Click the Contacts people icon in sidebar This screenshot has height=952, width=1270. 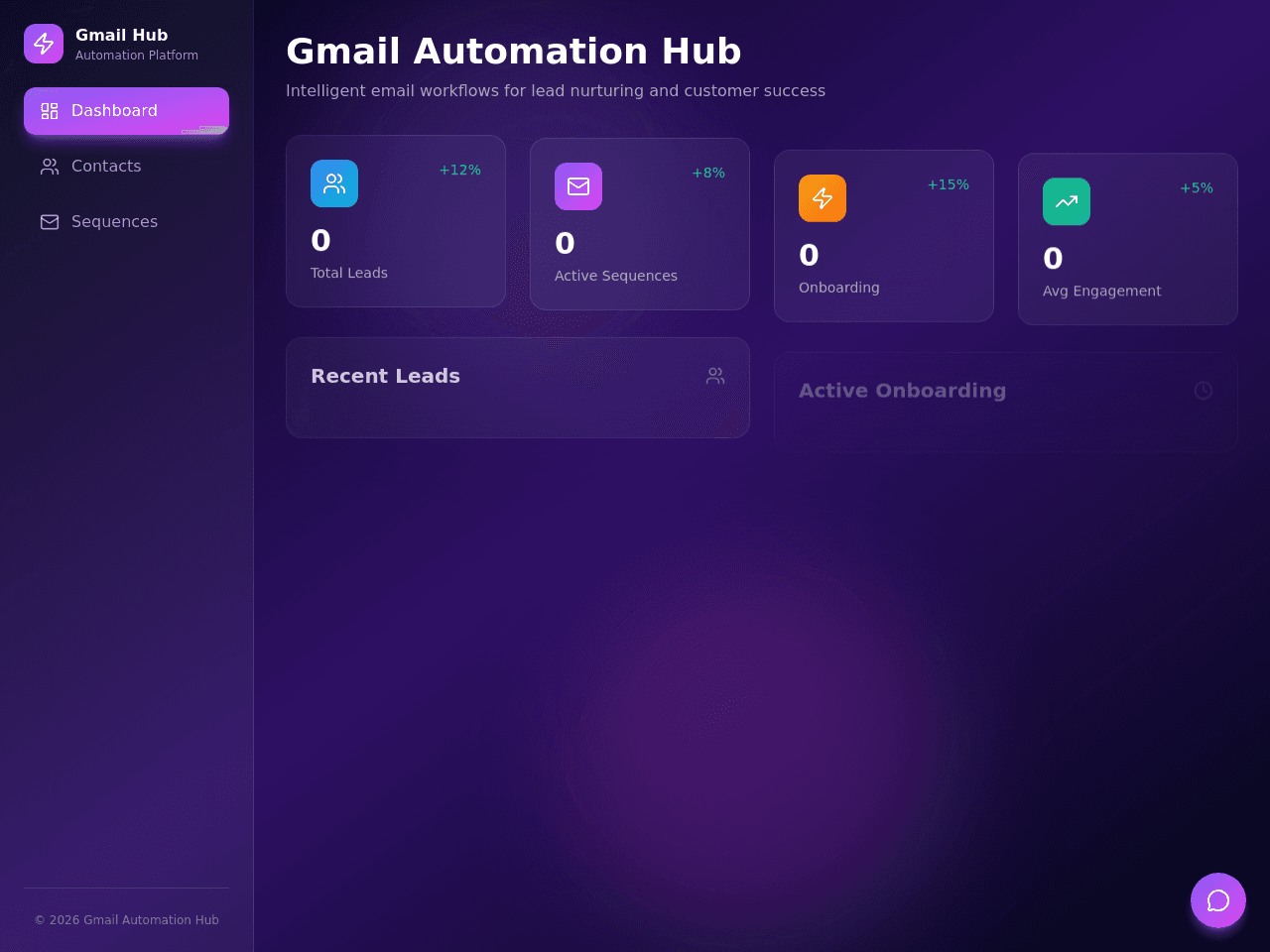coord(50,167)
